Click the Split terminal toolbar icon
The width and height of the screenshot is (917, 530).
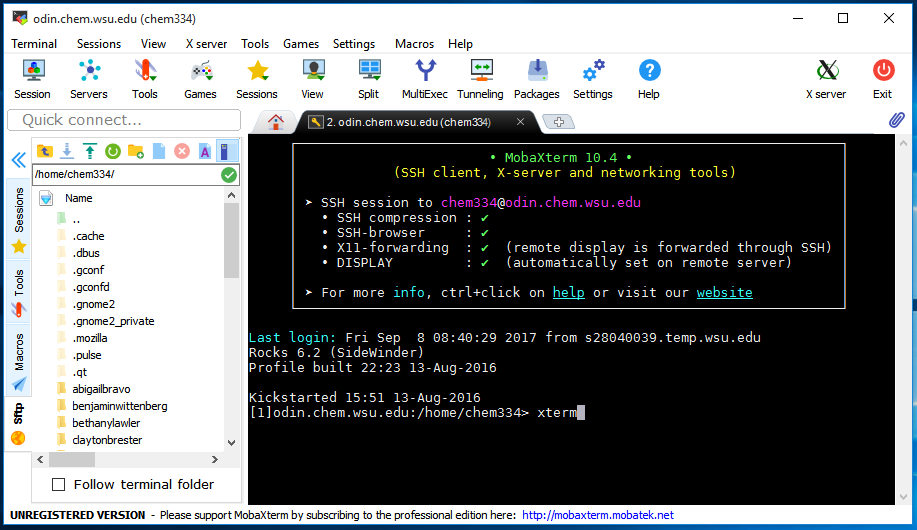coord(369,79)
